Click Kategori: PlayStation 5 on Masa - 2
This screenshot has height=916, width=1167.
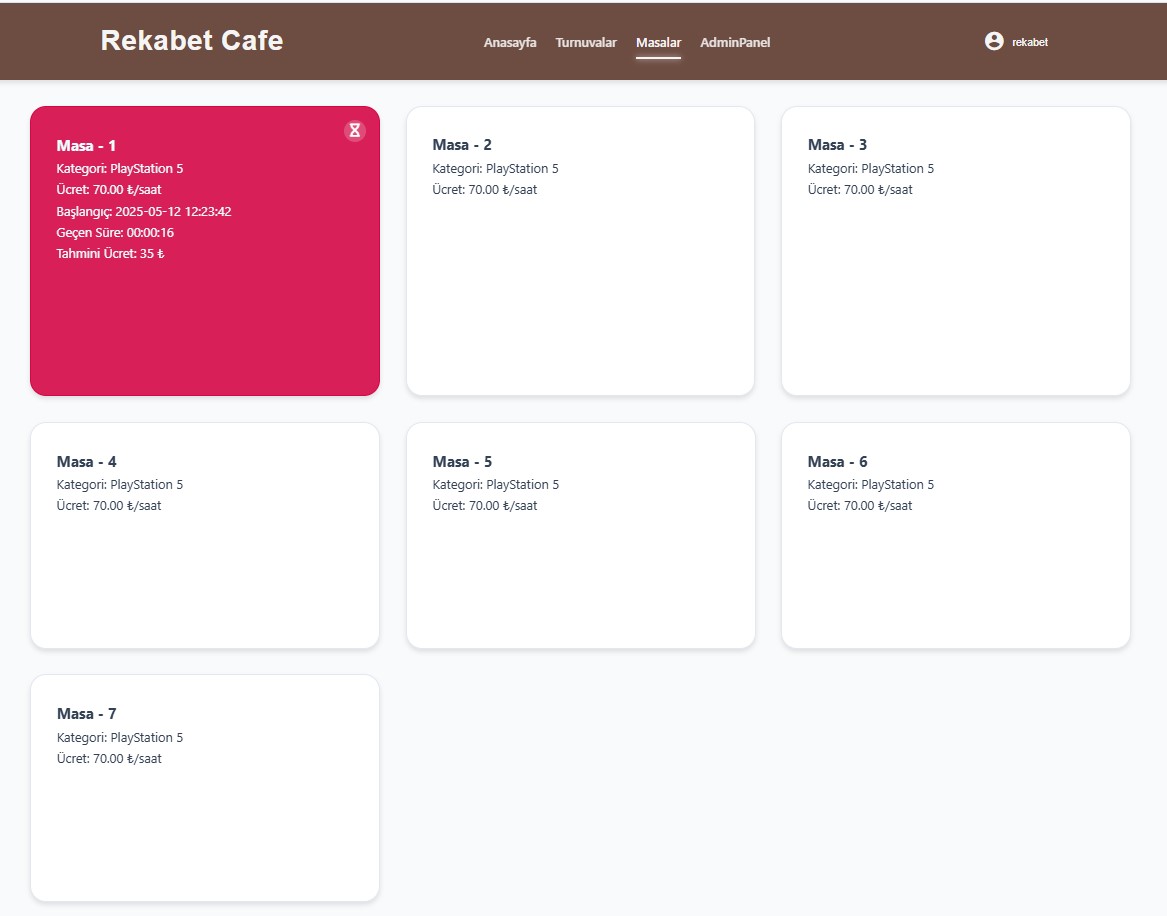496,168
